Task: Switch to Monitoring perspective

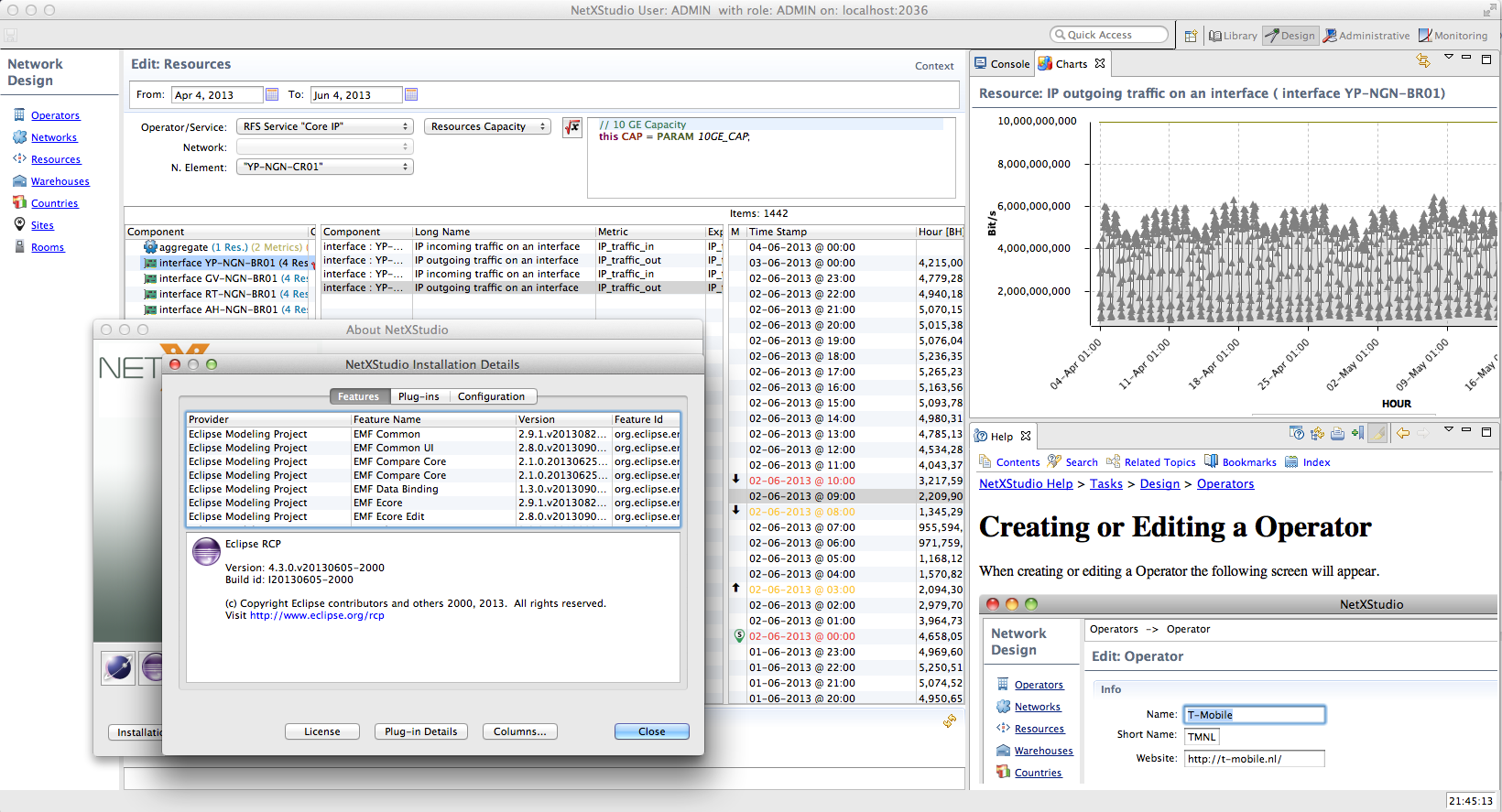Action: pos(1453,36)
